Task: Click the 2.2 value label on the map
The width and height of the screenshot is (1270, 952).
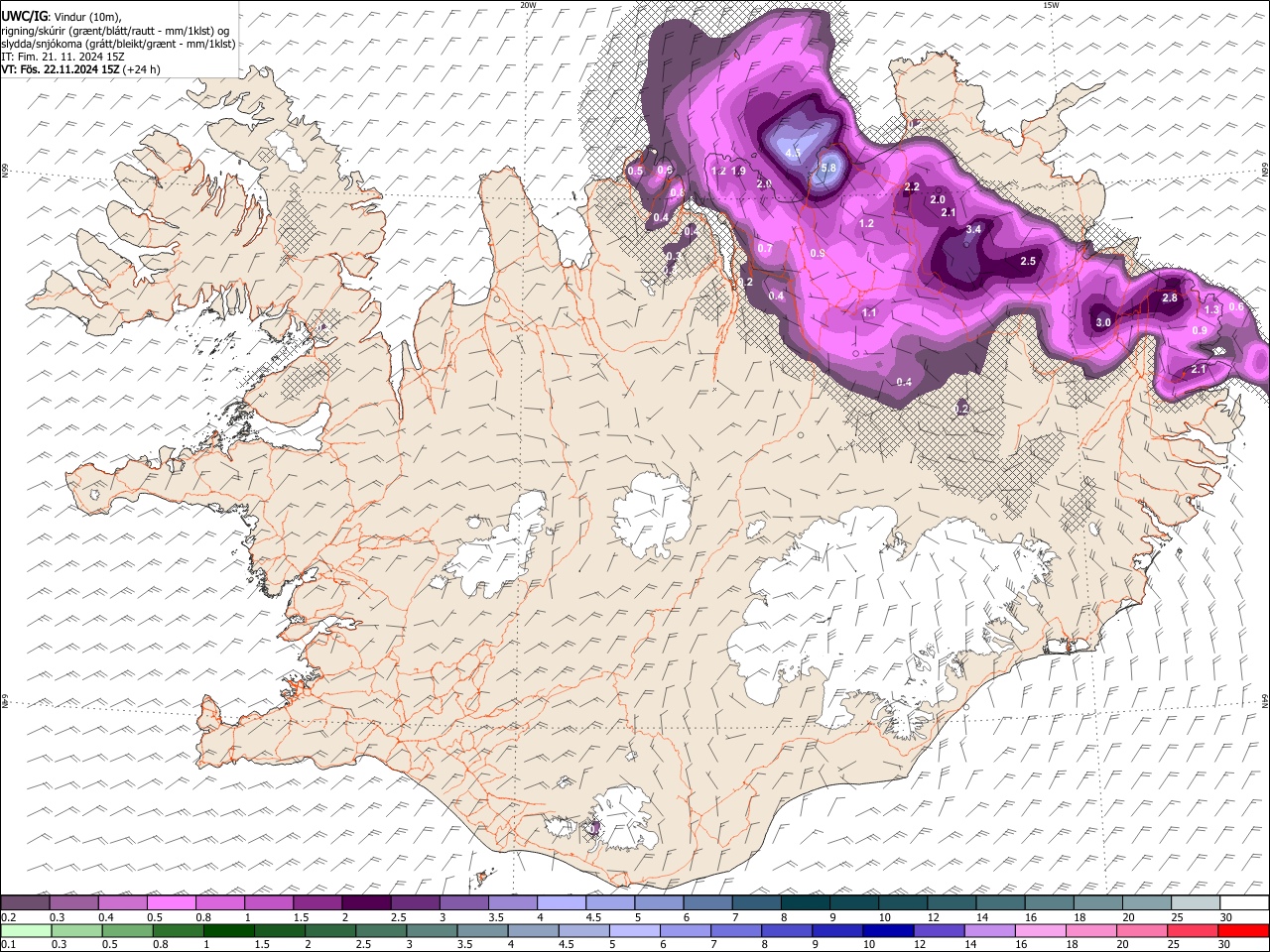Action: click(x=913, y=187)
